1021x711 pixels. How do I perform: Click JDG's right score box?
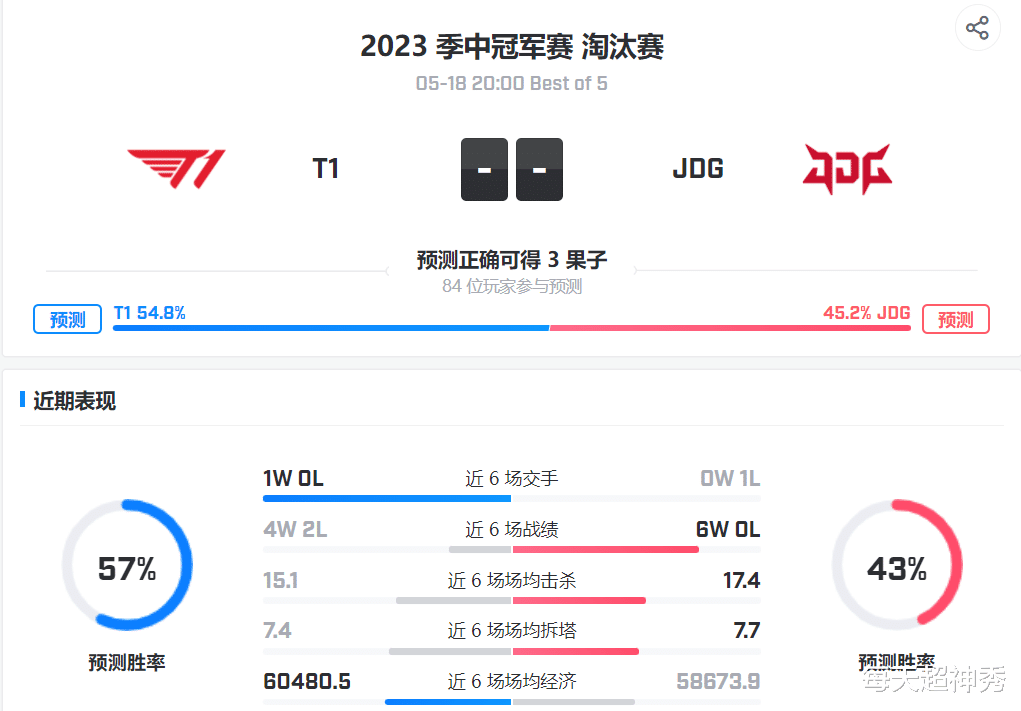tap(539, 169)
